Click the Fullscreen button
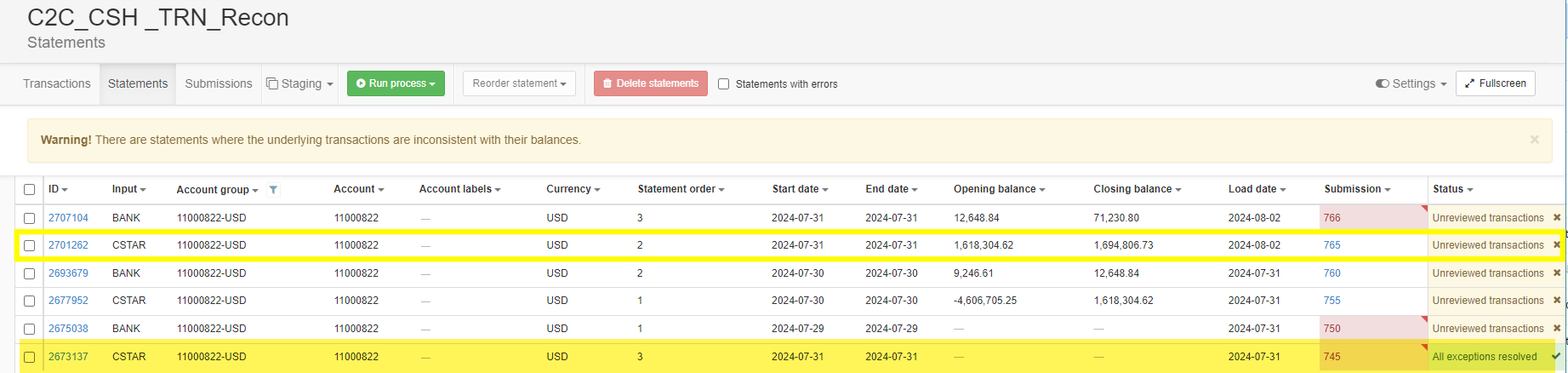1568x373 pixels. click(1496, 83)
